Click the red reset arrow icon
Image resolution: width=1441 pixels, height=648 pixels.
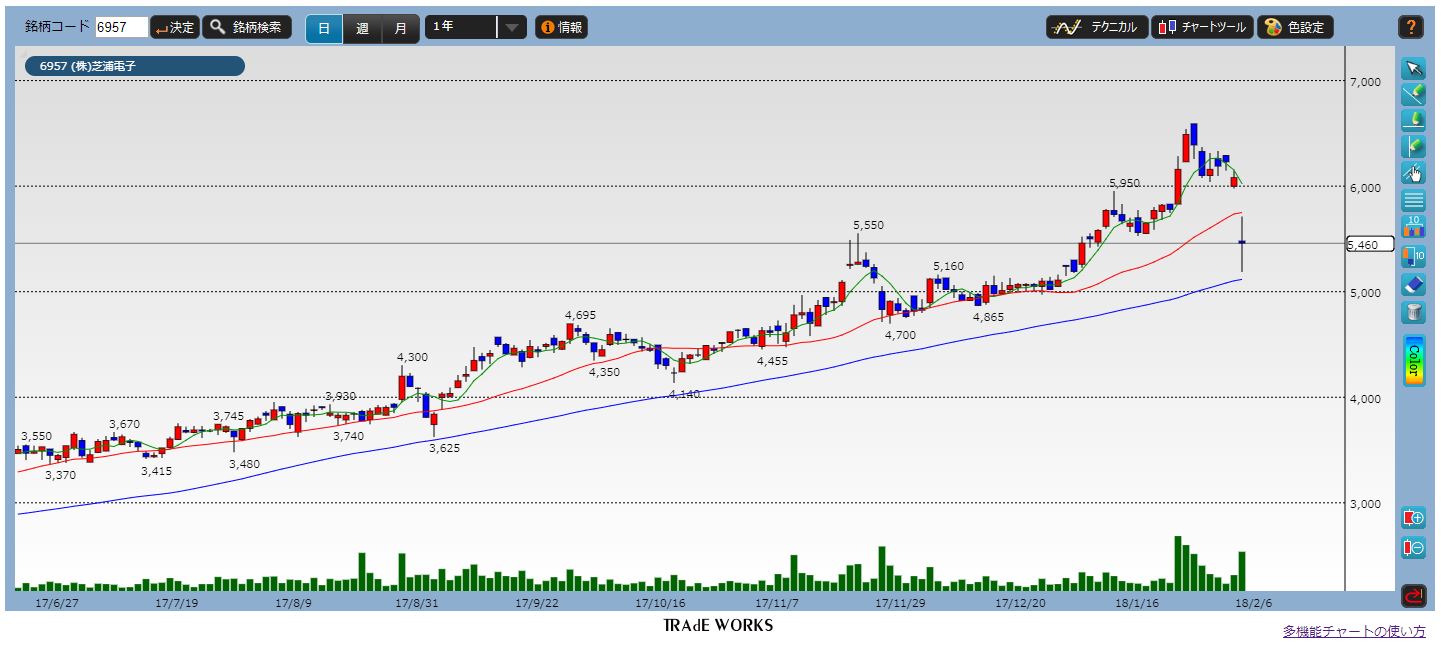coord(1413,596)
